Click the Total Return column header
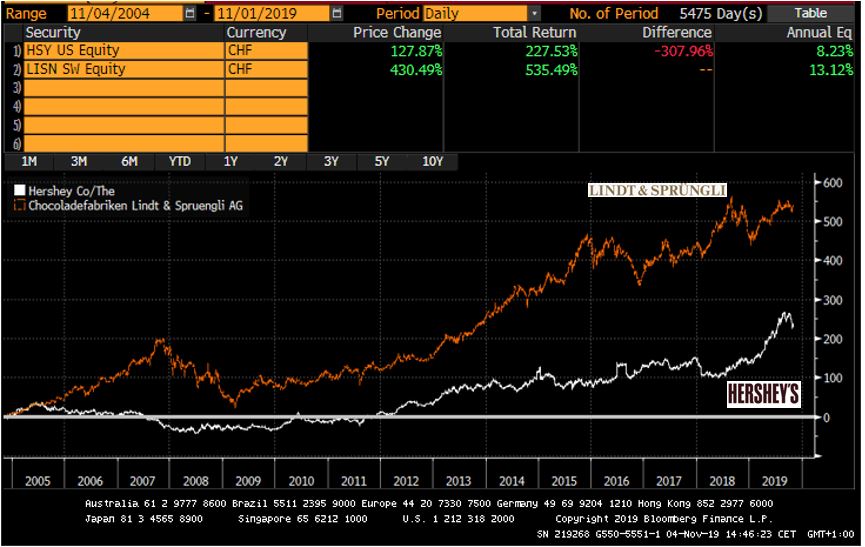This screenshot has width=865, height=547. click(x=535, y=33)
